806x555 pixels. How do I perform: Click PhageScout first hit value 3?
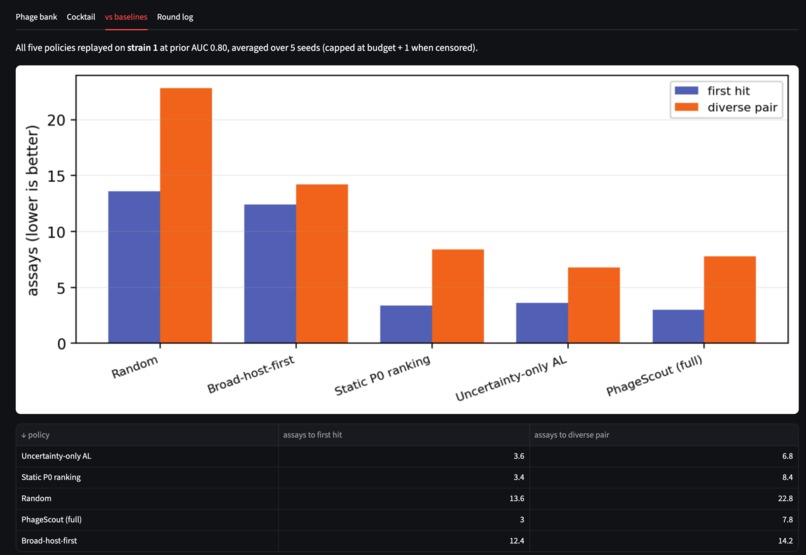pyautogui.click(x=522, y=519)
